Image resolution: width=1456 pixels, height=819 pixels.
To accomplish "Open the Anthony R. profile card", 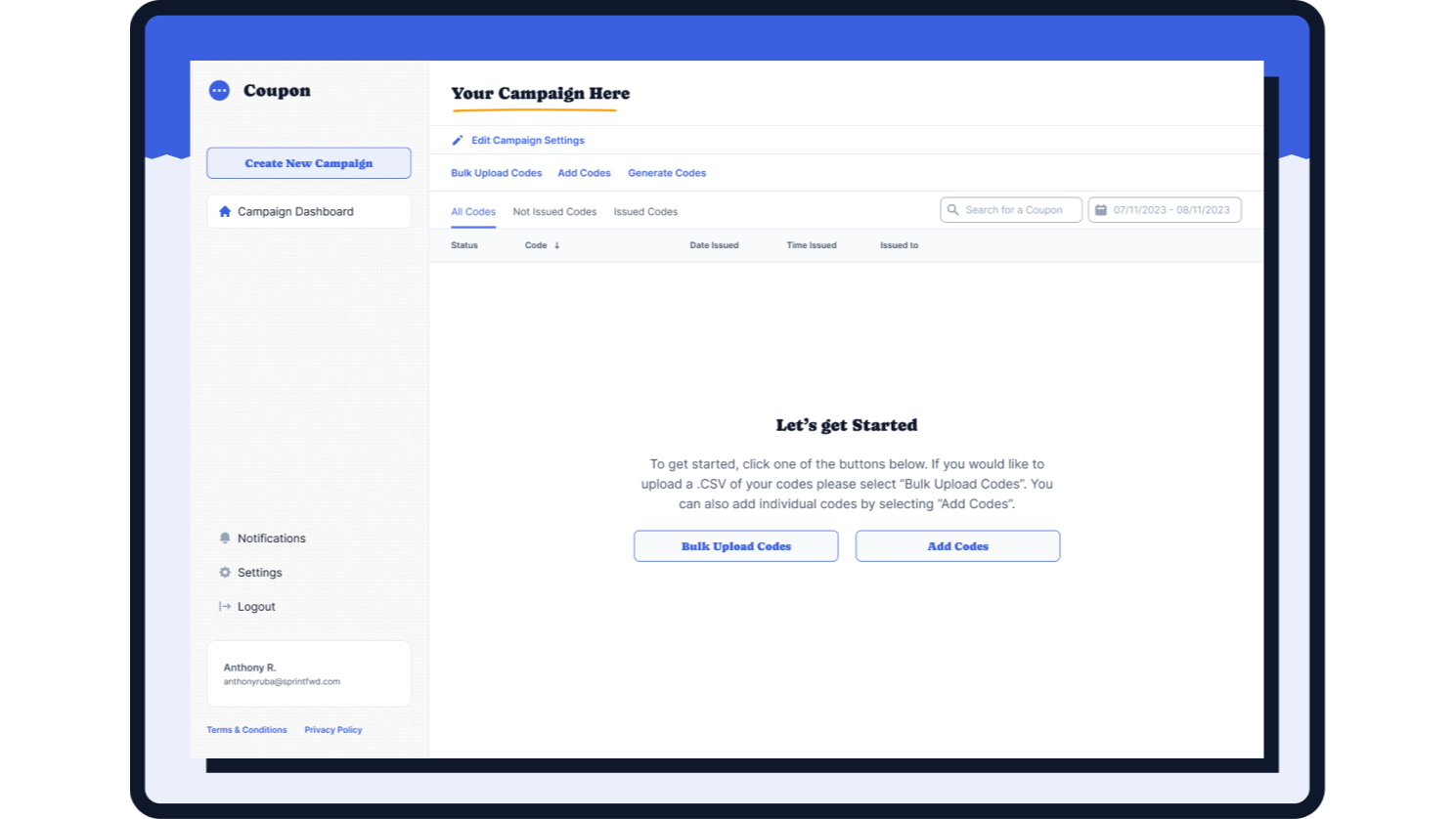I will [308, 674].
